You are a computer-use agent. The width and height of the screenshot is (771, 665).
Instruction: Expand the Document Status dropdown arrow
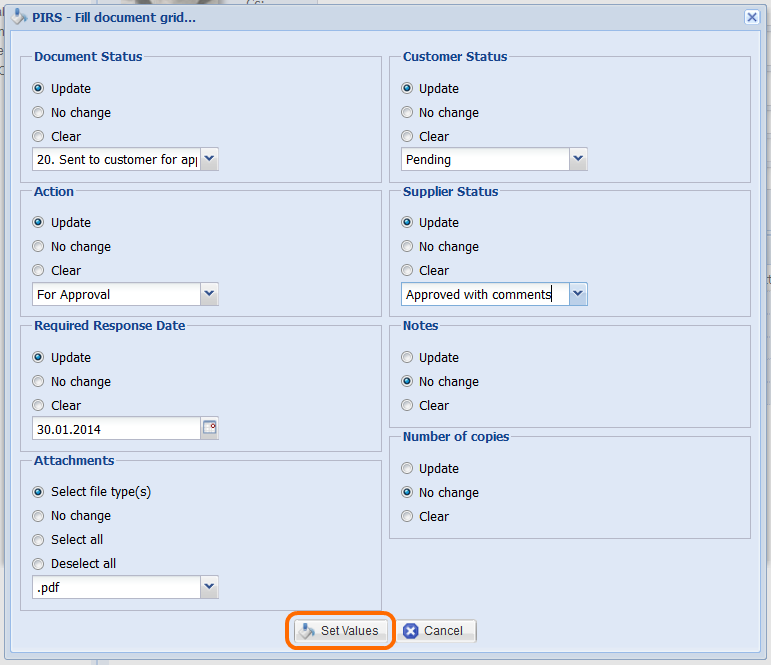(209, 159)
